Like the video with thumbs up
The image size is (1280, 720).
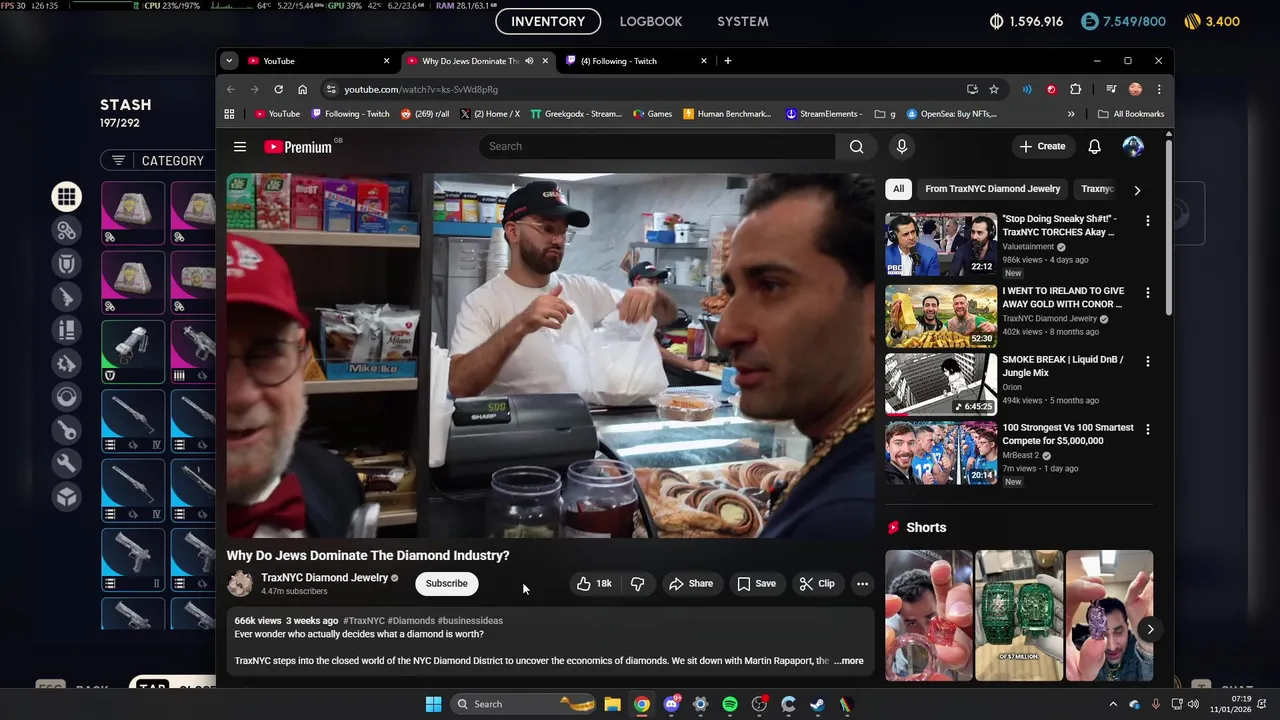593,583
